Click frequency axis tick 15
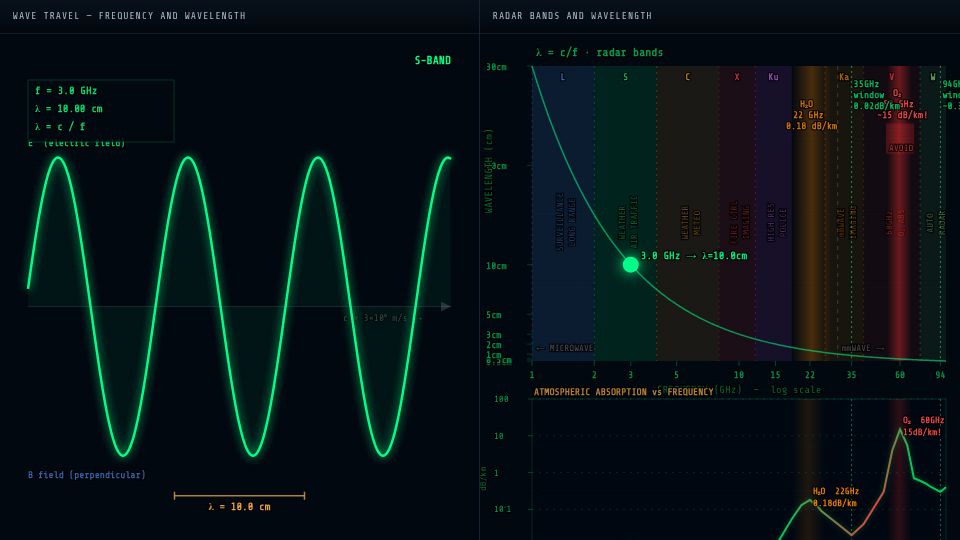This screenshot has width=960, height=540. tap(775, 375)
